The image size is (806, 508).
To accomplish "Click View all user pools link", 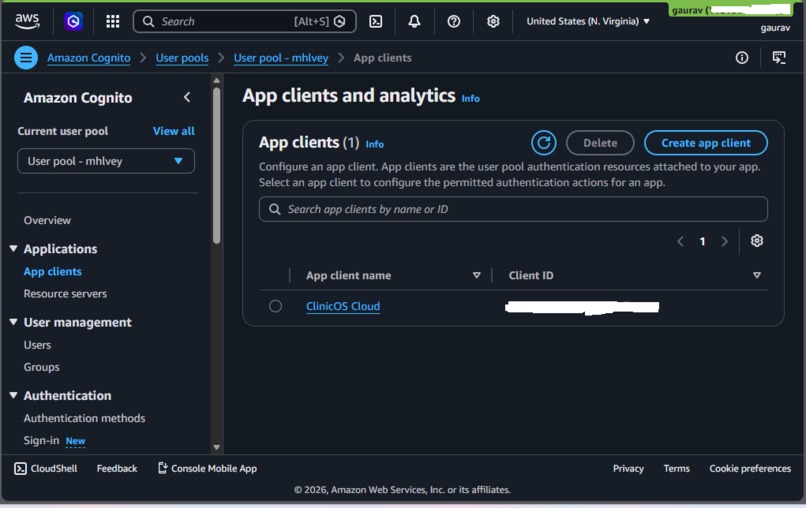I will [x=174, y=131].
